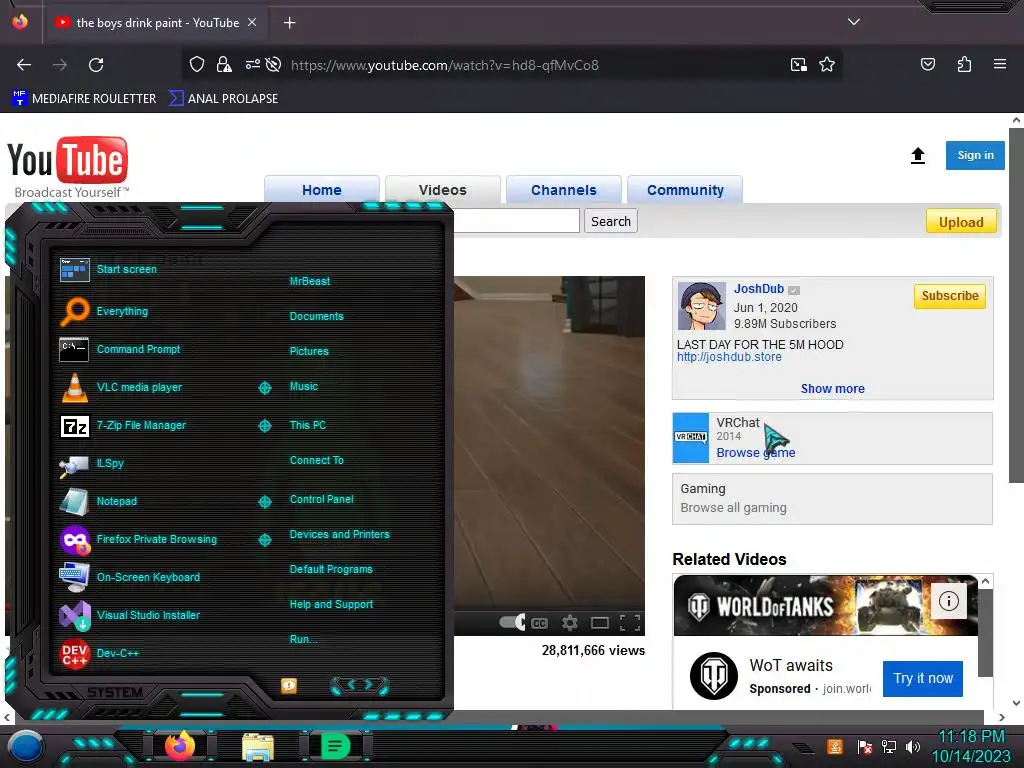Click the page vertical scrollbar

click(x=1016, y=305)
